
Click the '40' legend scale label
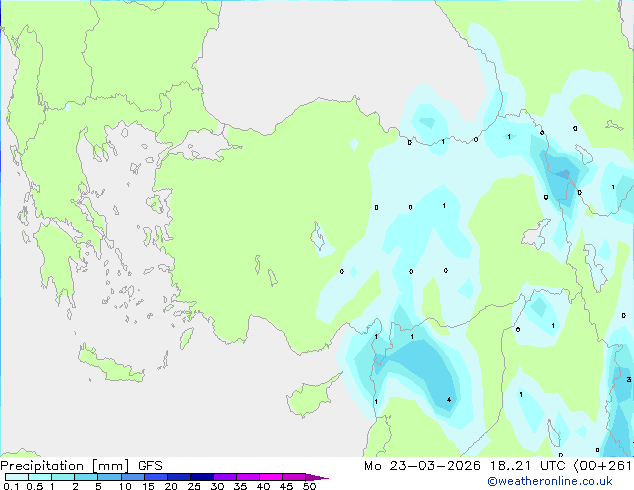click(x=263, y=486)
